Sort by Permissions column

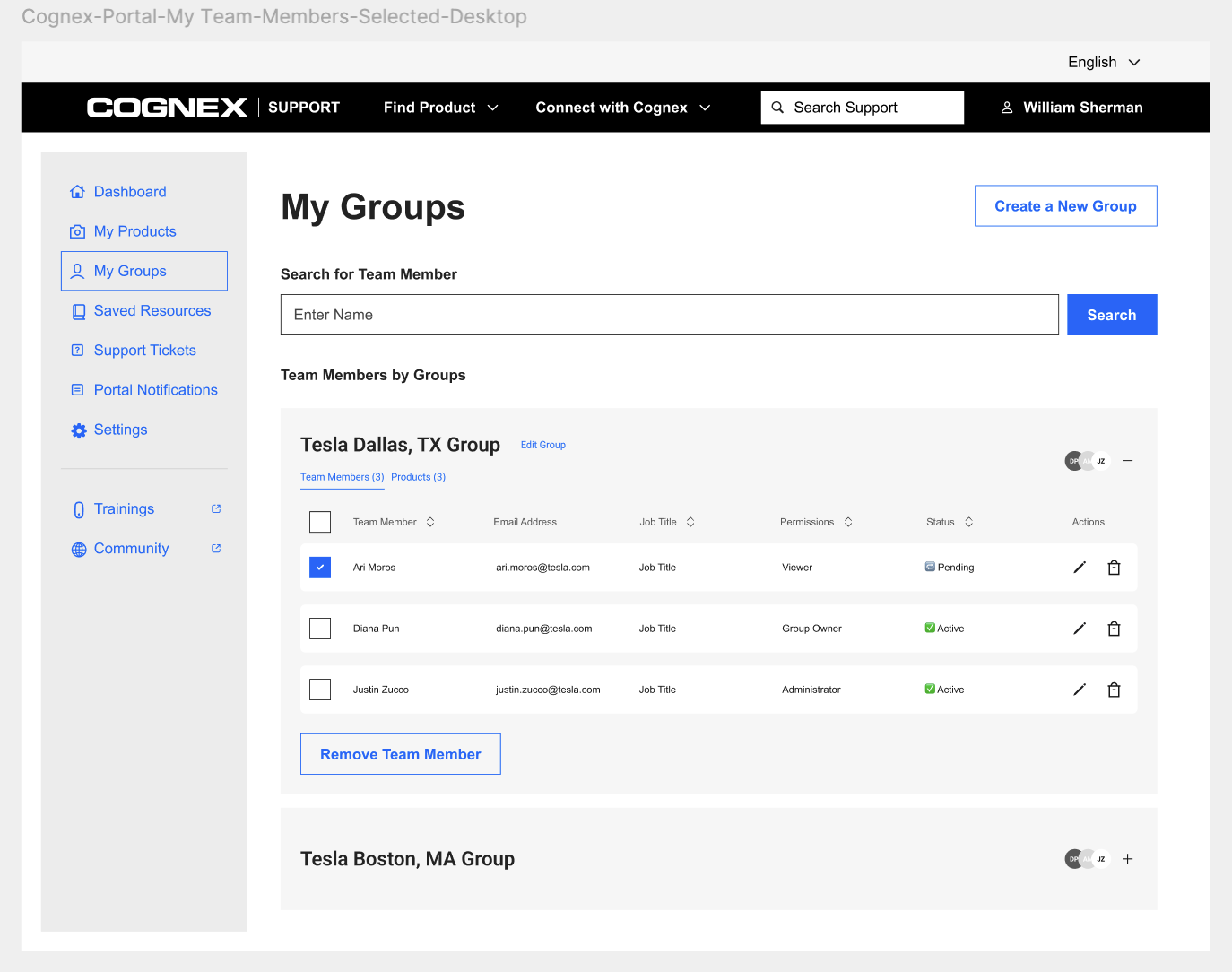[848, 522]
